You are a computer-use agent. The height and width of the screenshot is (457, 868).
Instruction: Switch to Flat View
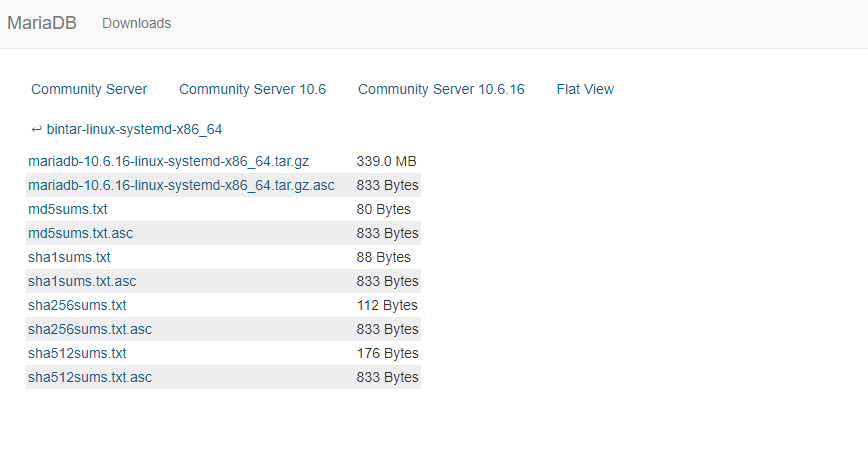pyautogui.click(x=585, y=89)
